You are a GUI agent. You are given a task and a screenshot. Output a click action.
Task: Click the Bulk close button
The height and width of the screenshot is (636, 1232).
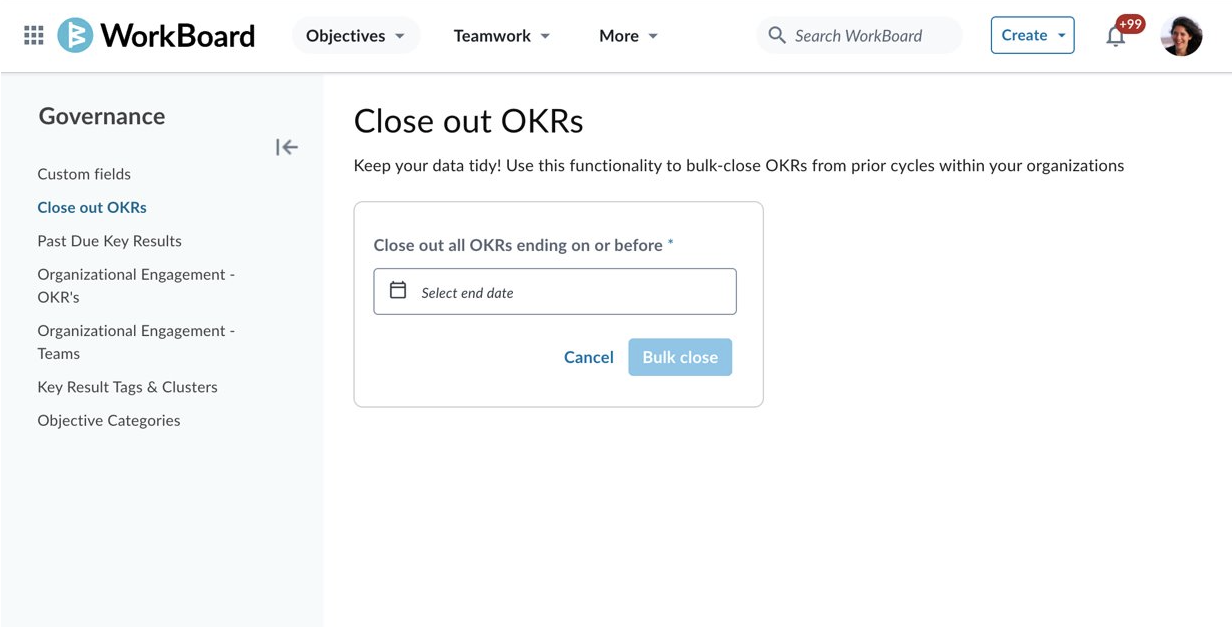coord(680,357)
